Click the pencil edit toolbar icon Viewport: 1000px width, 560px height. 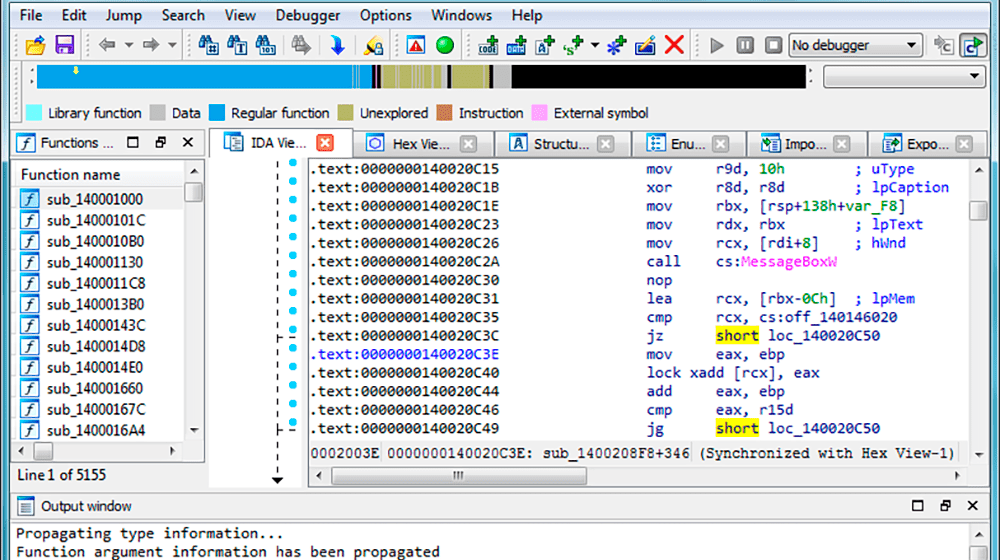(645, 45)
